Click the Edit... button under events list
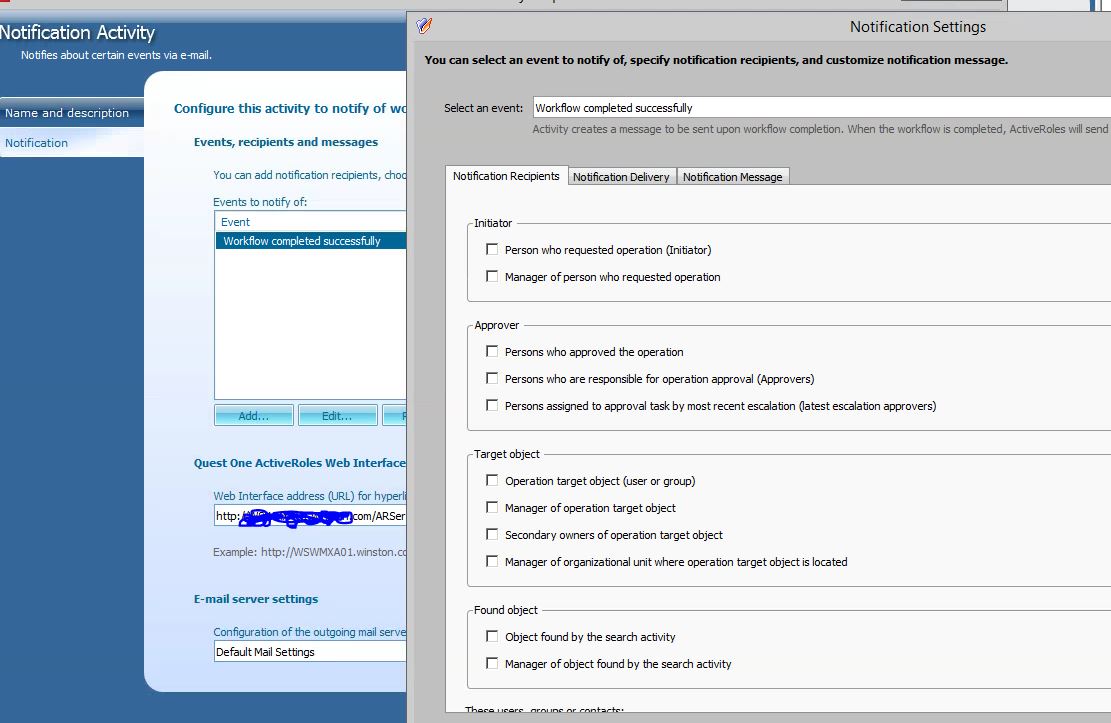Screen dimensions: 1111x723 point(337,415)
